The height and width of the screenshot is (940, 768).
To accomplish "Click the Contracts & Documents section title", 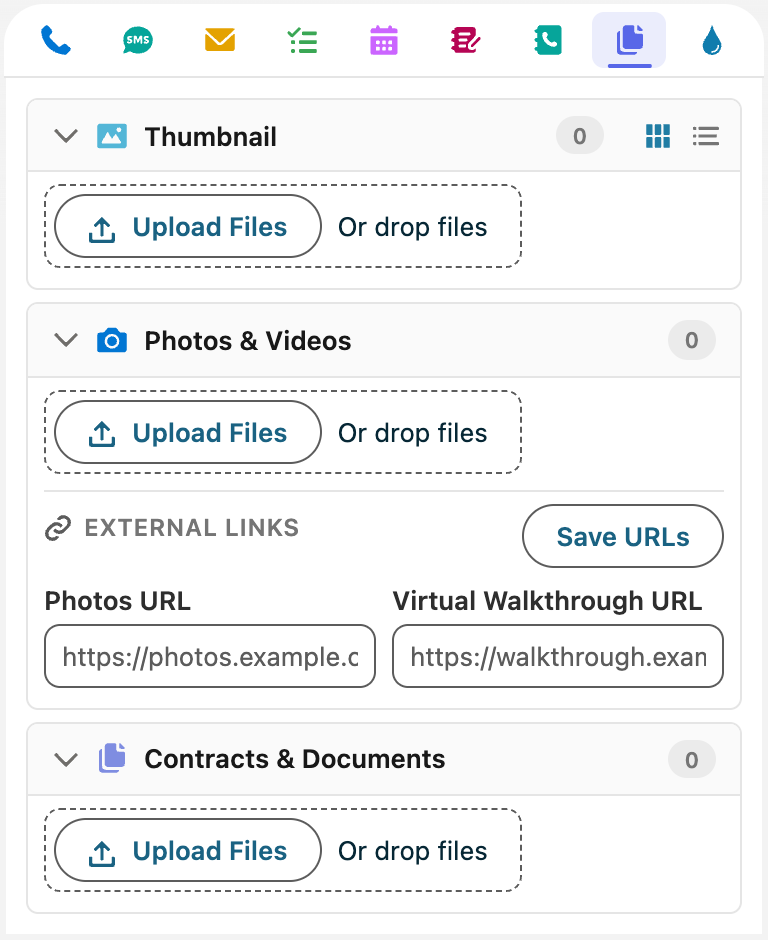I will pos(295,760).
